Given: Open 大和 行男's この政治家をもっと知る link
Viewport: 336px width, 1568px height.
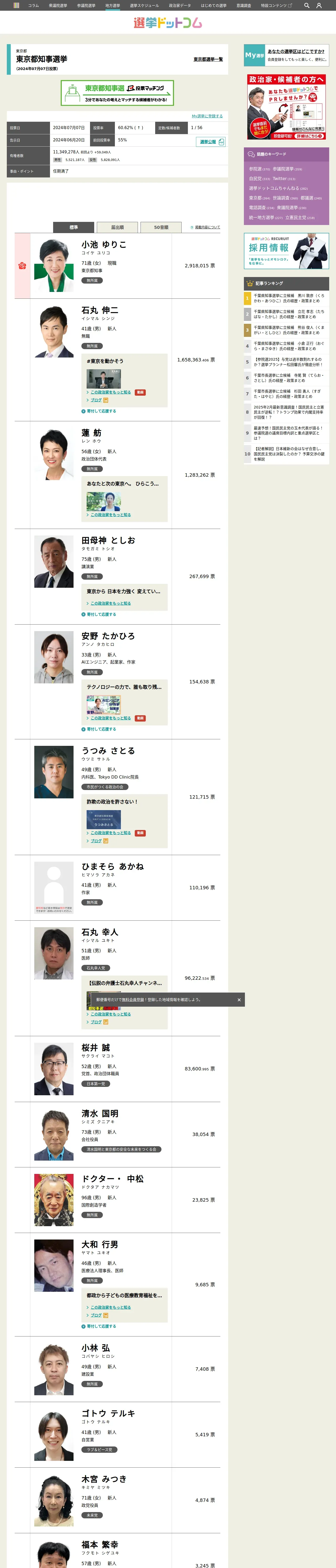Looking at the screenshot, I should tap(110, 1307).
